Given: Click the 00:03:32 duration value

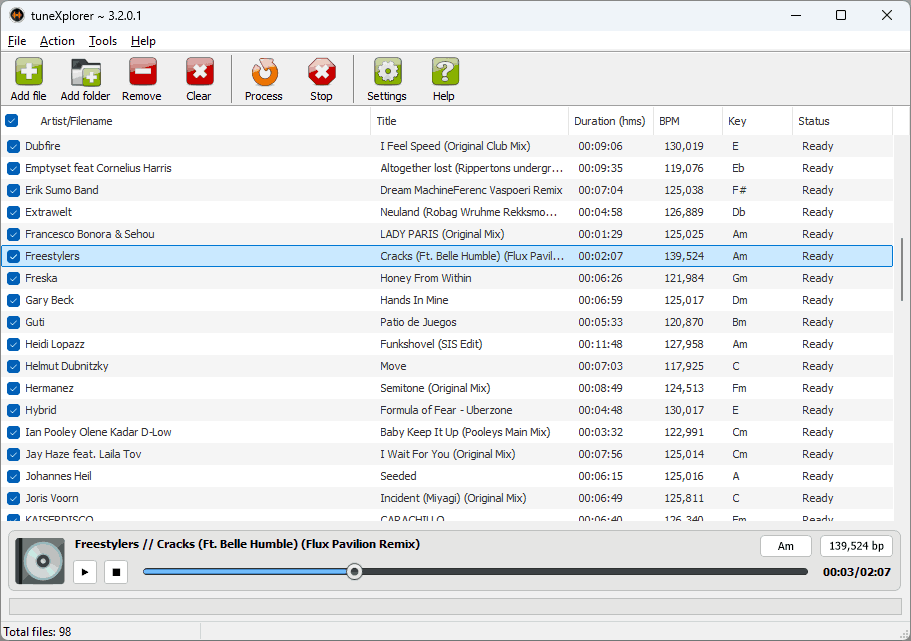Looking at the screenshot, I should coord(600,432).
